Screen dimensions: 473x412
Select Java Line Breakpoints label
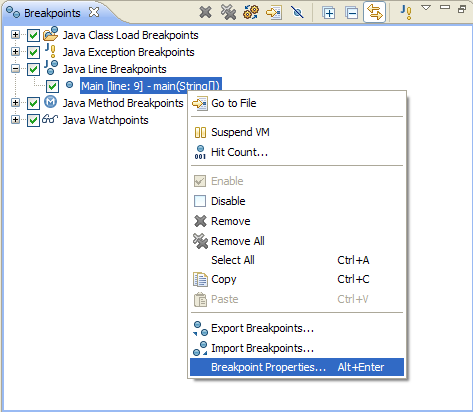click(114, 69)
